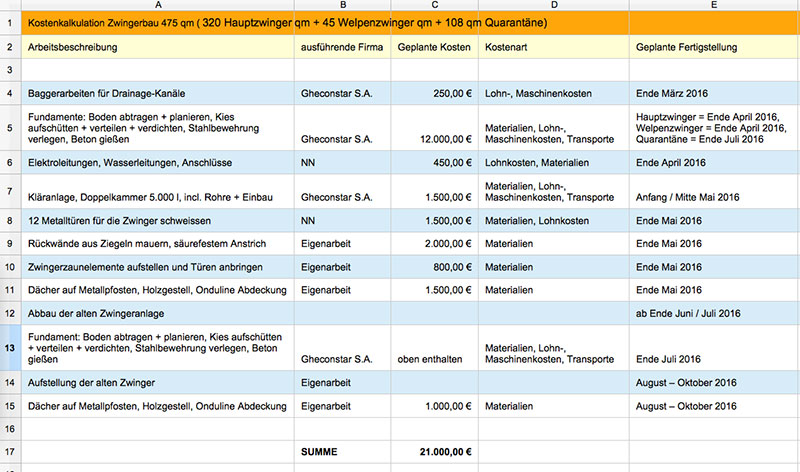This screenshot has height=472, width=800.
Task: Click the 'Geplante Kosten' header cell
Action: [x=435, y=47]
